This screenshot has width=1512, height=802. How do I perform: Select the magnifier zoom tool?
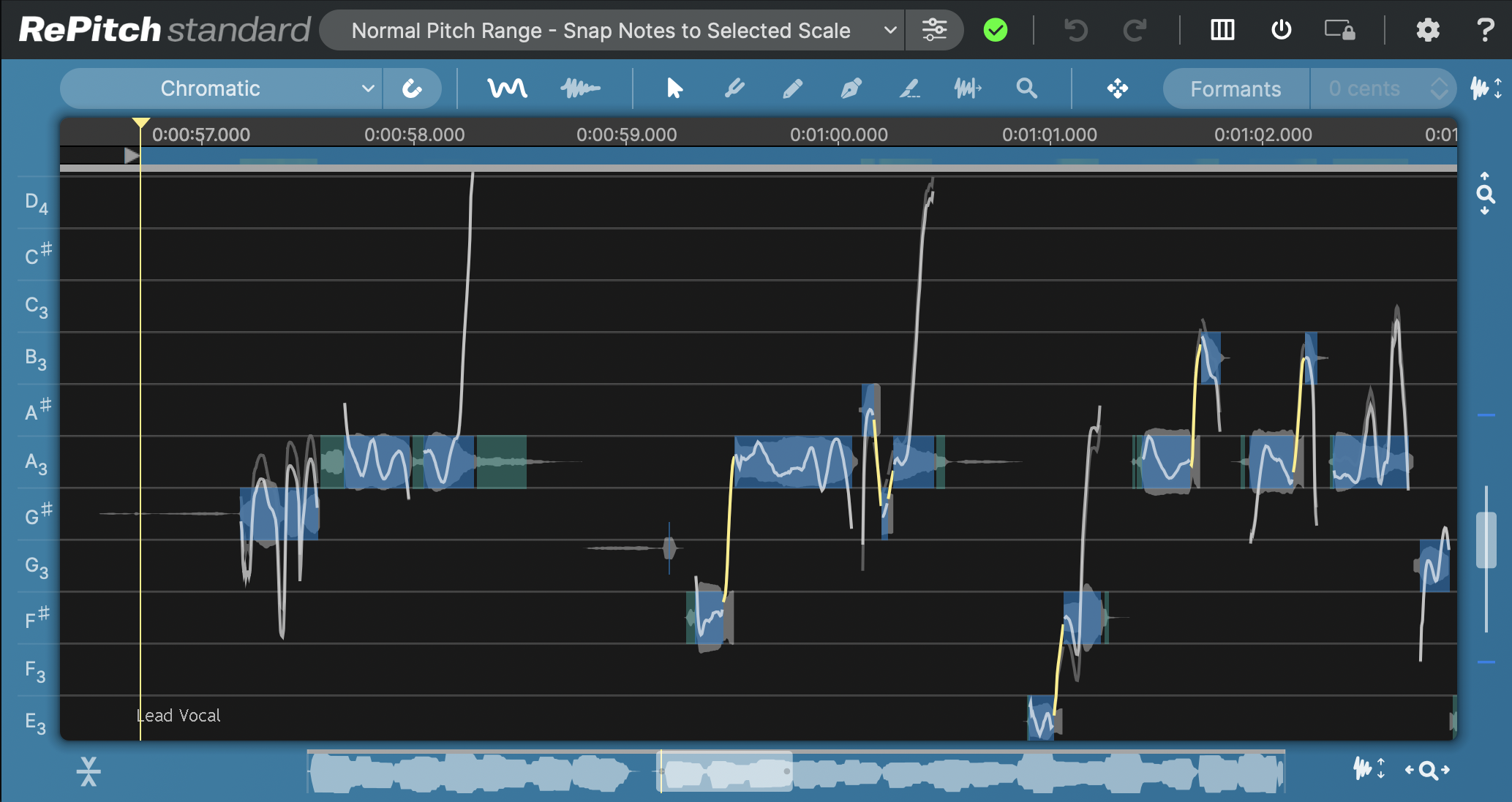click(1027, 88)
